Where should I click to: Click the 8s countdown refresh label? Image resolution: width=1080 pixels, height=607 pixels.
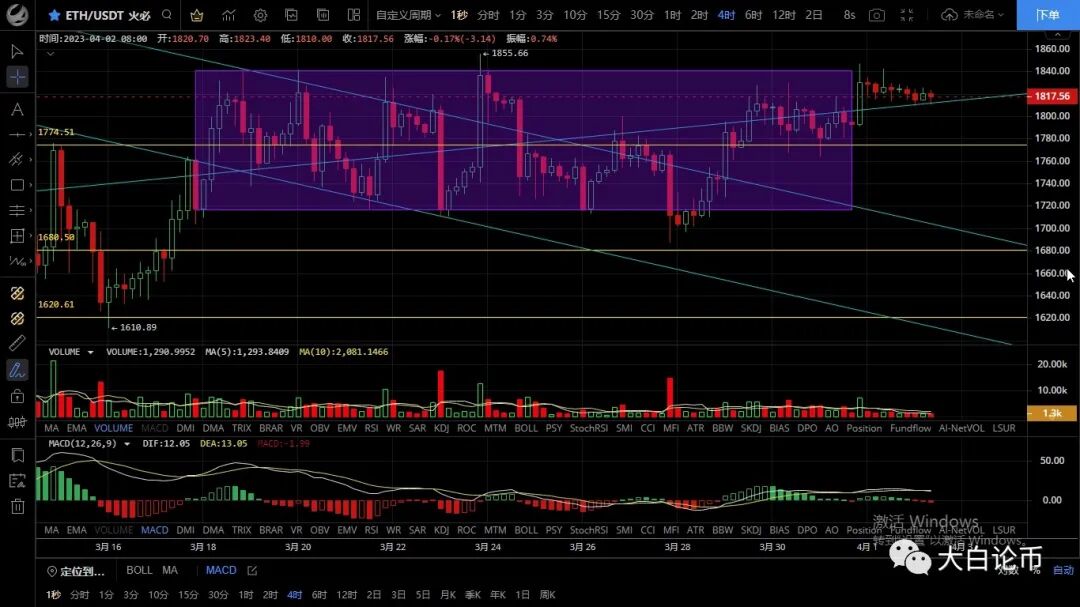[849, 14]
